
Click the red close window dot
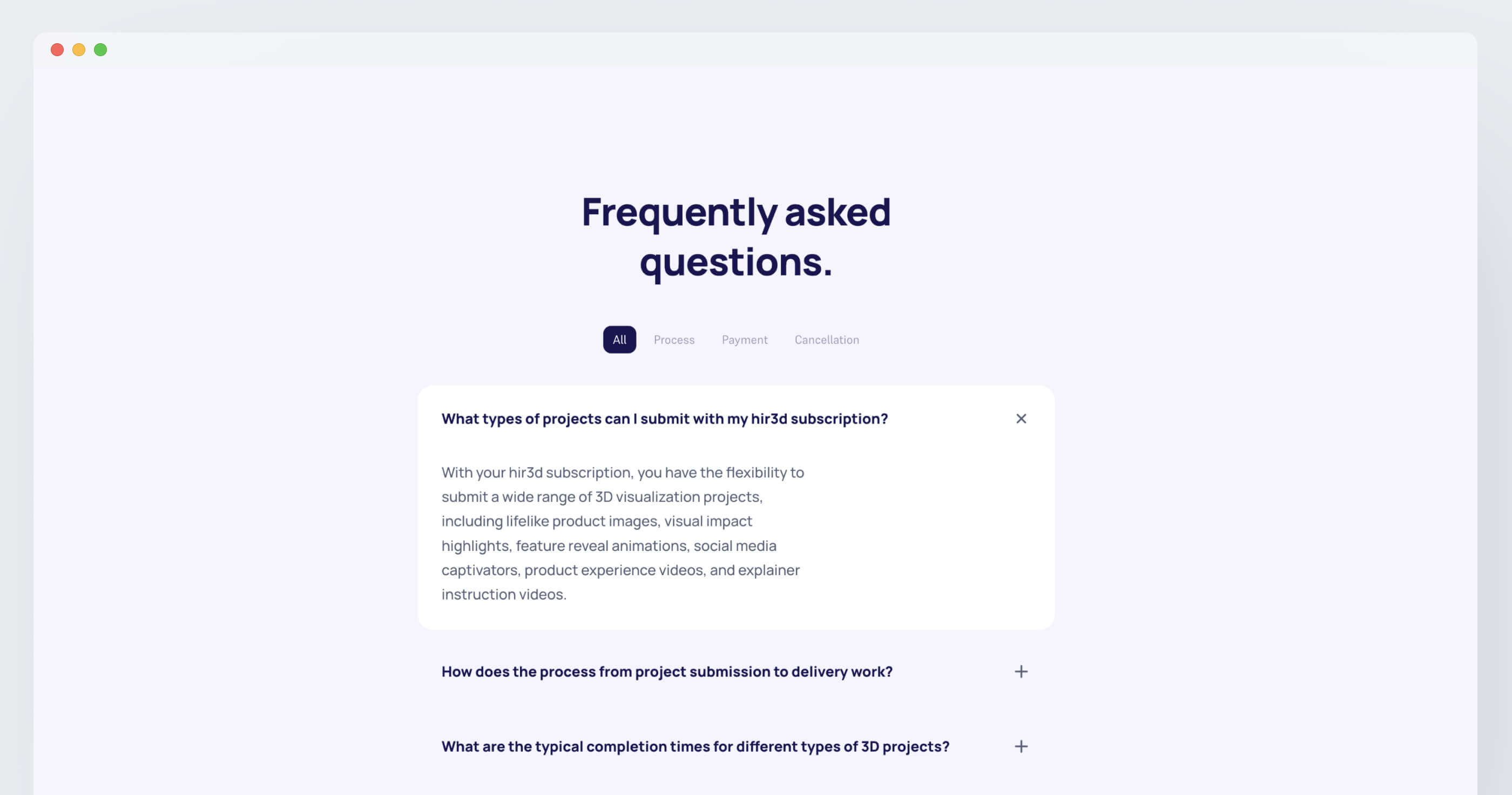pyautogui.click(x=57, y=50)
